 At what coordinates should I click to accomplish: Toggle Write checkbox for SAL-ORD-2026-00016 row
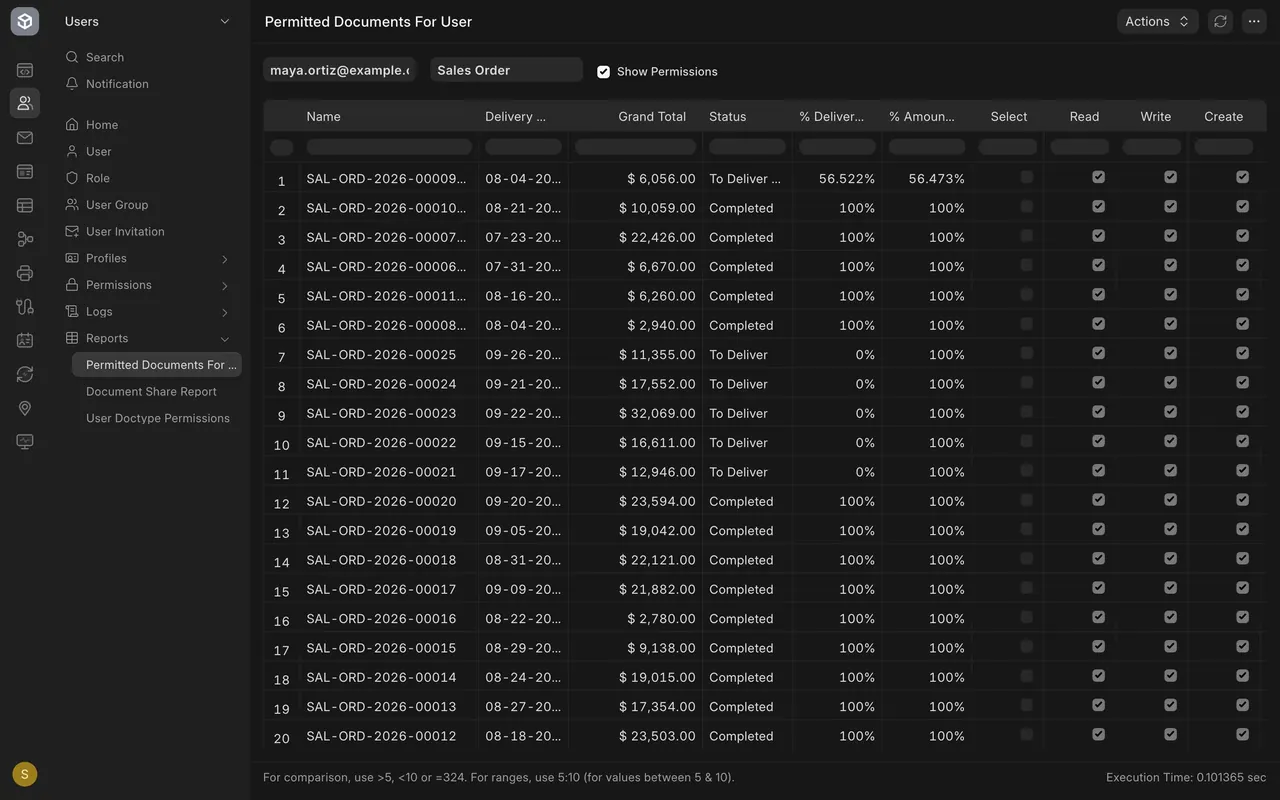coord(1170,617)
